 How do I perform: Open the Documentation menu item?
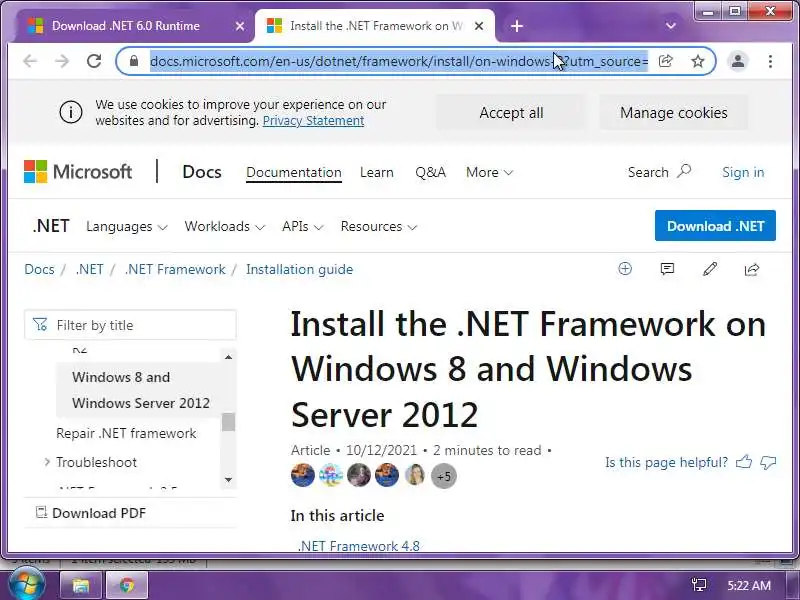pyautogui.click(x=294, y=172)
